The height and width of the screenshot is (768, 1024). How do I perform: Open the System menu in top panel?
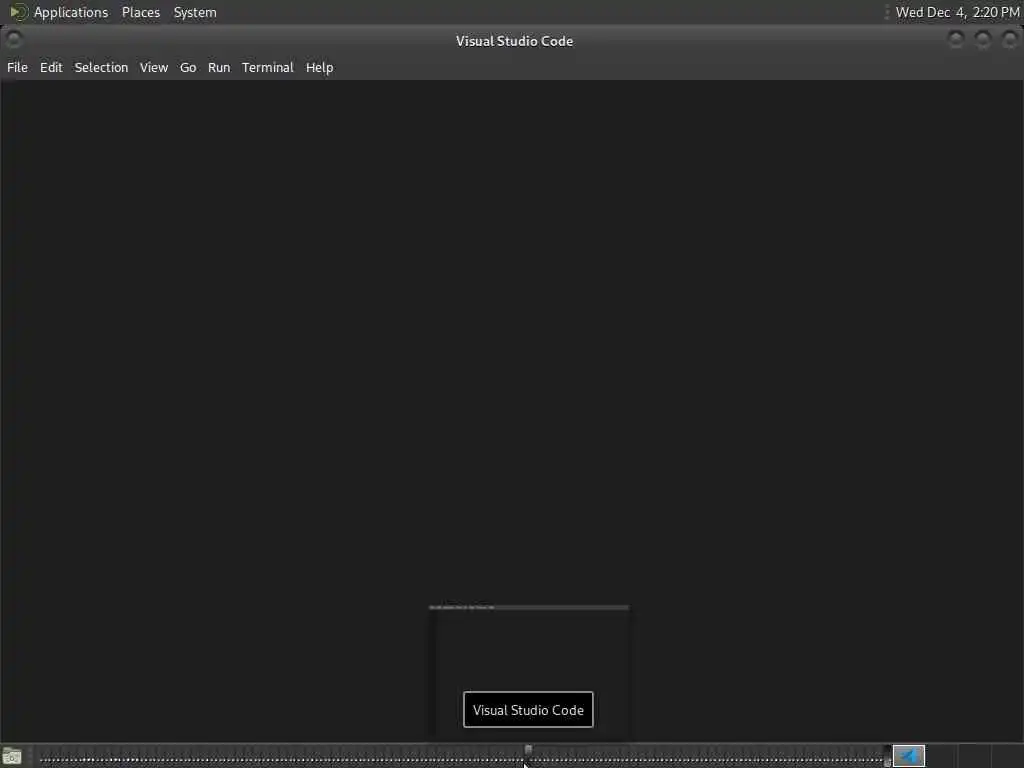point(195,12)
